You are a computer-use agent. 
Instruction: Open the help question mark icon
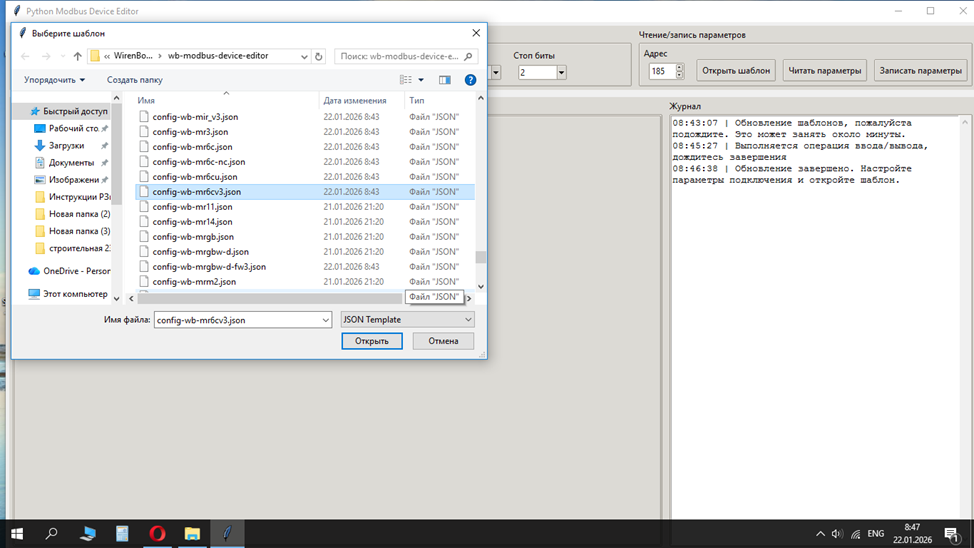click(x=470, y=80)
